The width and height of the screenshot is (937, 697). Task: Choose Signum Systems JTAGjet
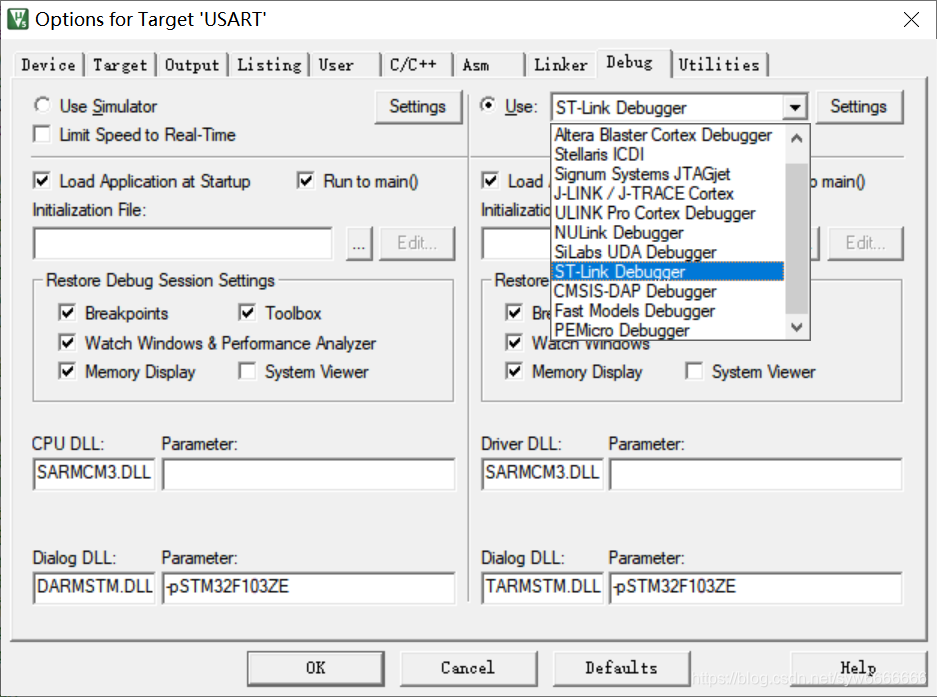pyautogui.click(x=667, y=174)
